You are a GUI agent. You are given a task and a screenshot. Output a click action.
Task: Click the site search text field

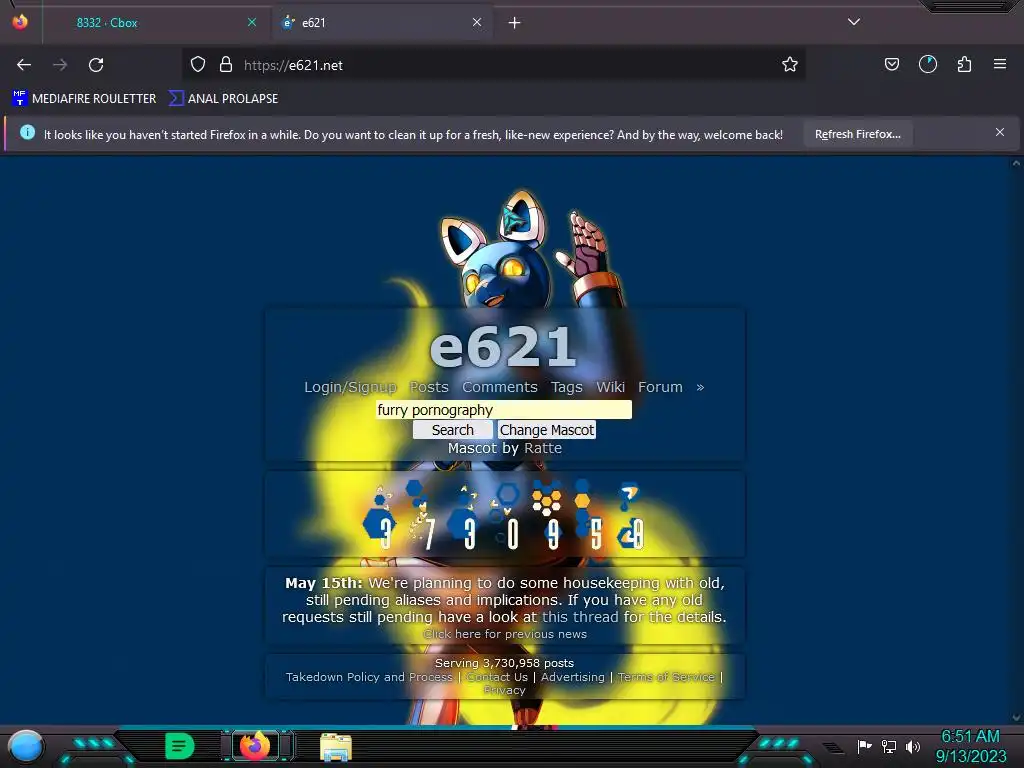(x=504, y=409)
